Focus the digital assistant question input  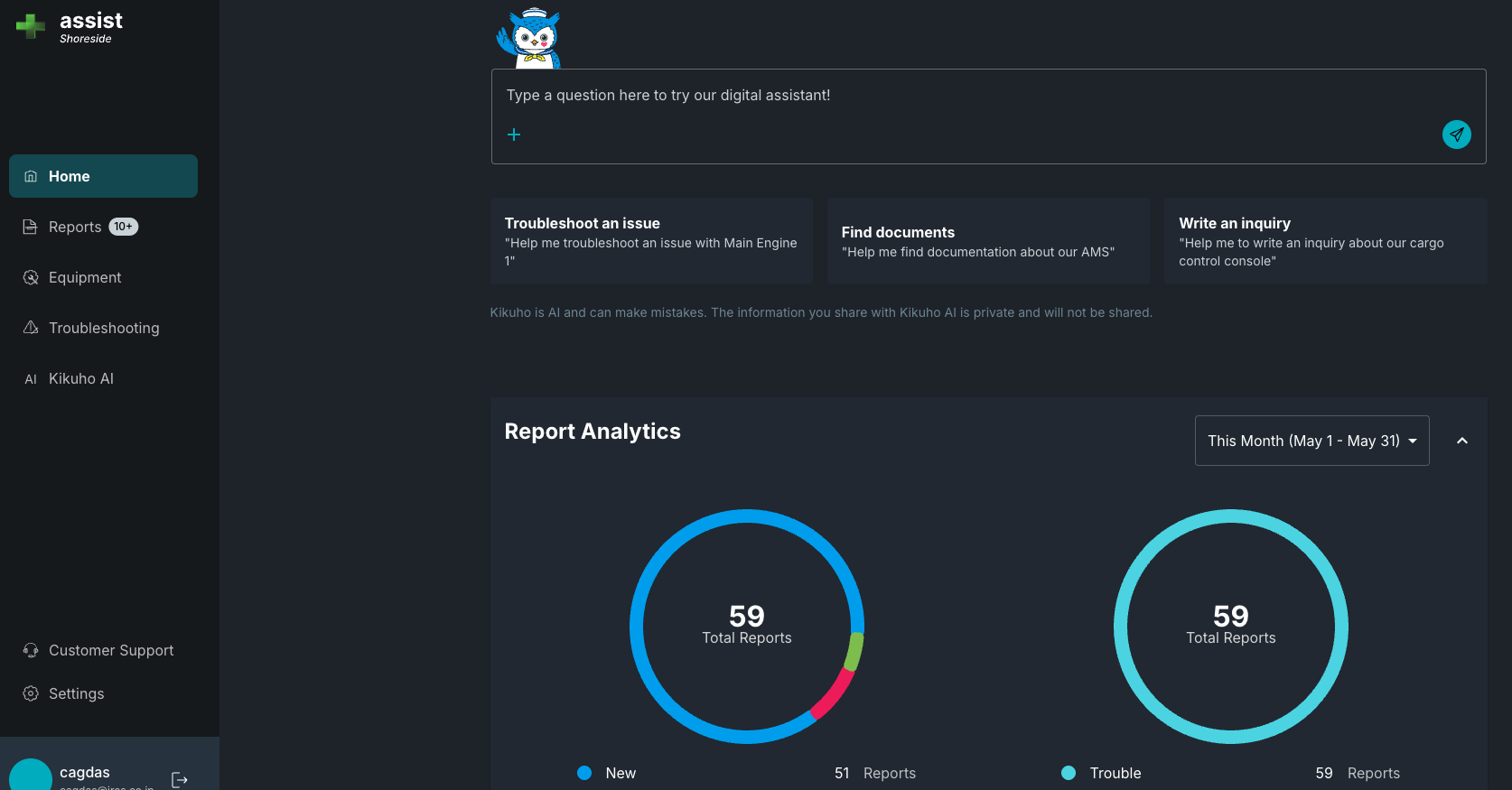988,96
